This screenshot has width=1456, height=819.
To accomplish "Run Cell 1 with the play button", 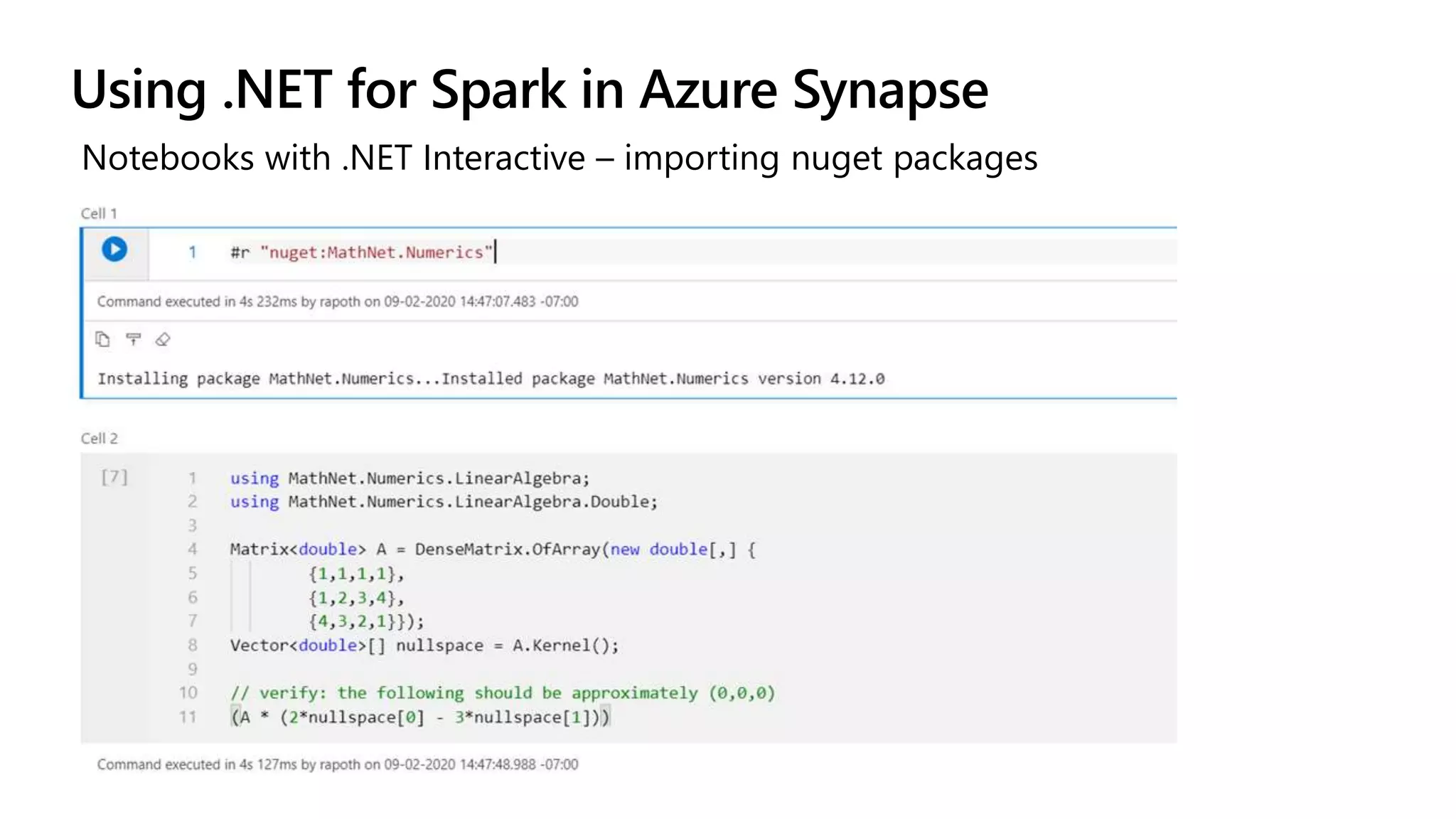I will click(114, 250).
